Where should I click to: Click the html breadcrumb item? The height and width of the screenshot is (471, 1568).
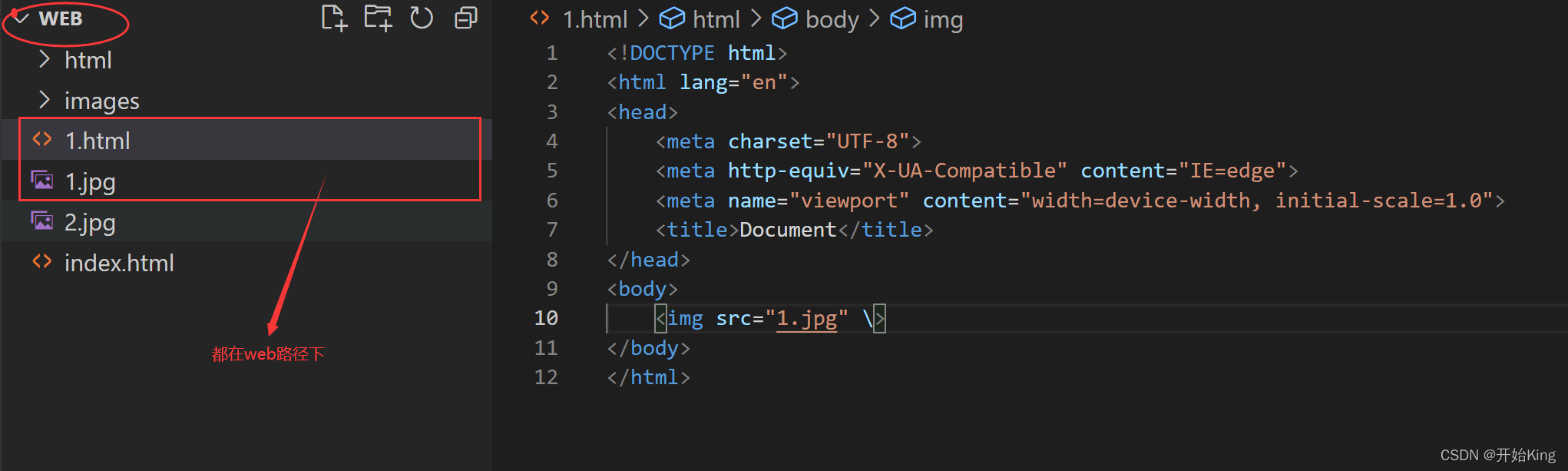click(716, 18)
